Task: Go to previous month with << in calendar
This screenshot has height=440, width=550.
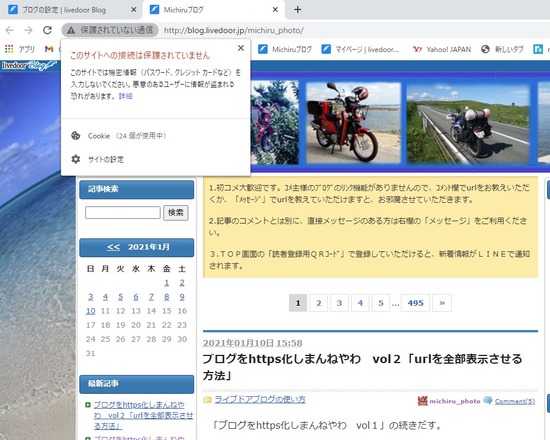Action: tap(113, 247)
